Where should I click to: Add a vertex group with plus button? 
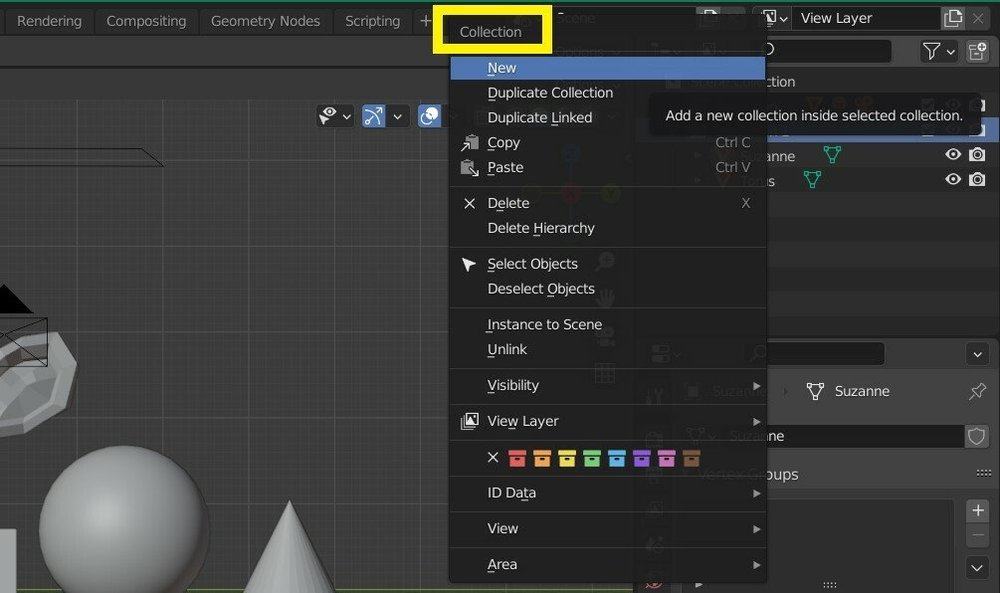977,510
